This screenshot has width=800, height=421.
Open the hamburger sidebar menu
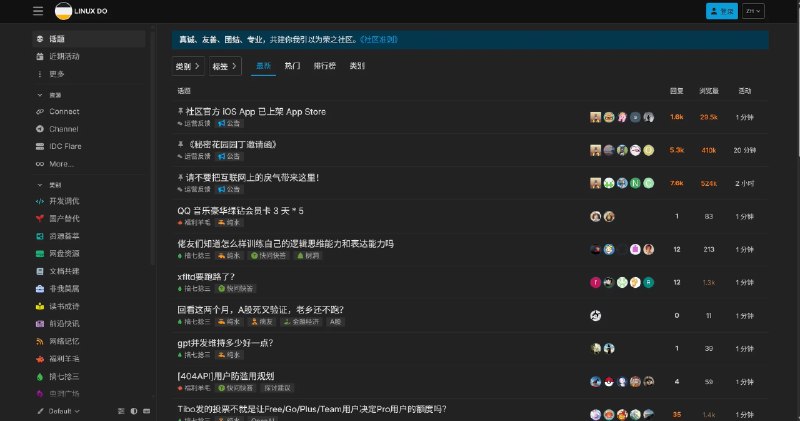38,11
